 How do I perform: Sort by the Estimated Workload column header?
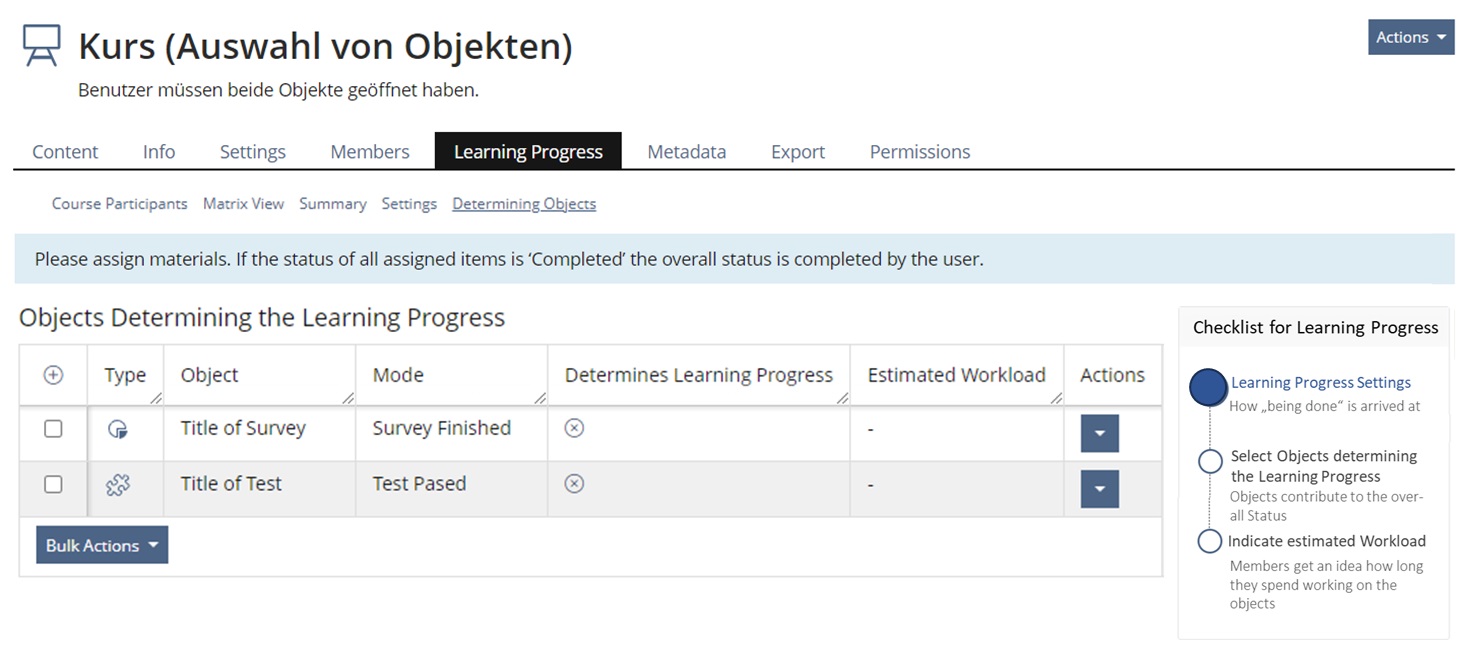(x=956, y=375)
